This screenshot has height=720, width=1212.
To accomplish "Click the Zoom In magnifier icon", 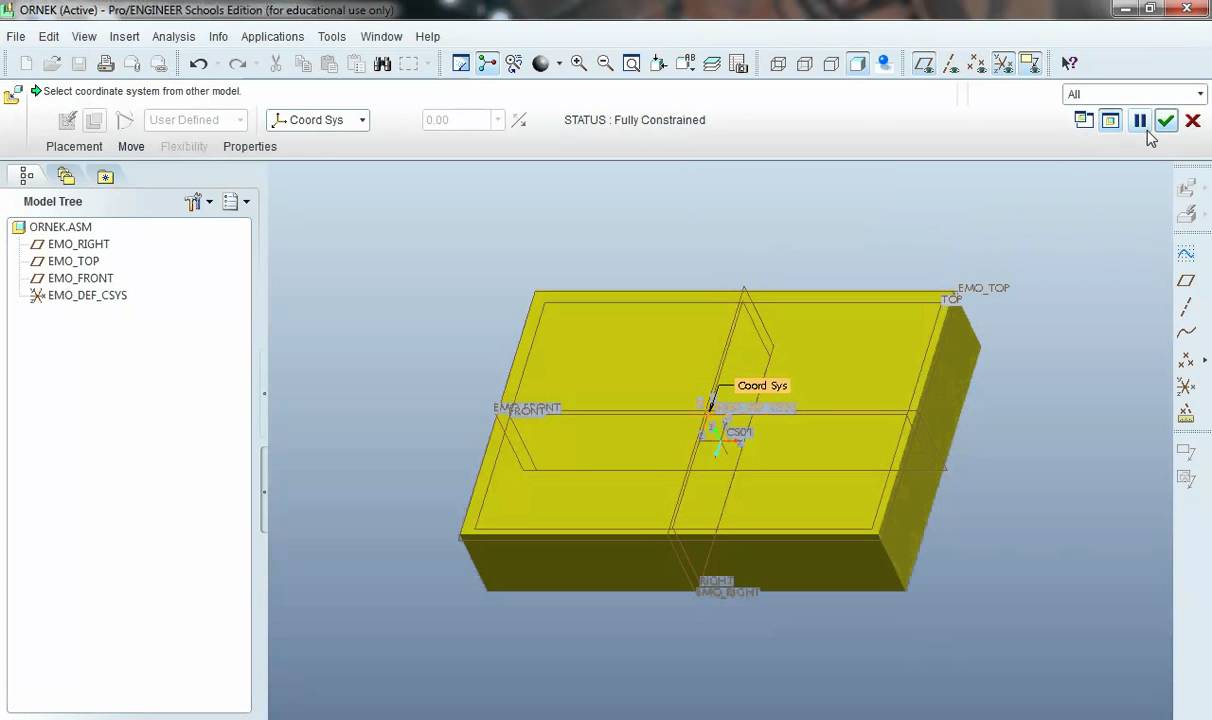I will (579, 64).
